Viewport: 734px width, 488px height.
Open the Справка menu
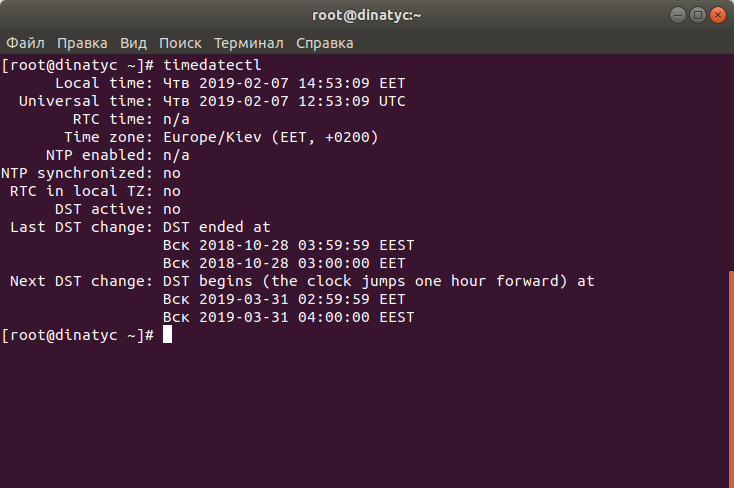[x=324, y=43]
